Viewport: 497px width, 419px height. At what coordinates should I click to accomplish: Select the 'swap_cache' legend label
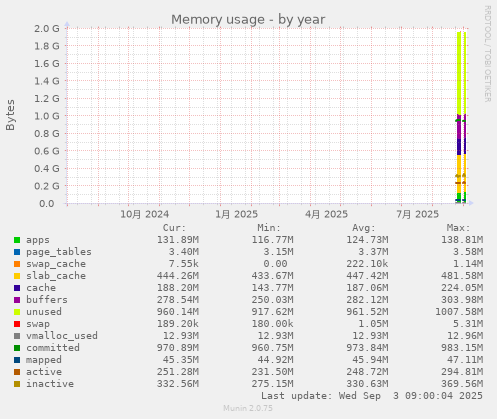click(x=56, y=264)
